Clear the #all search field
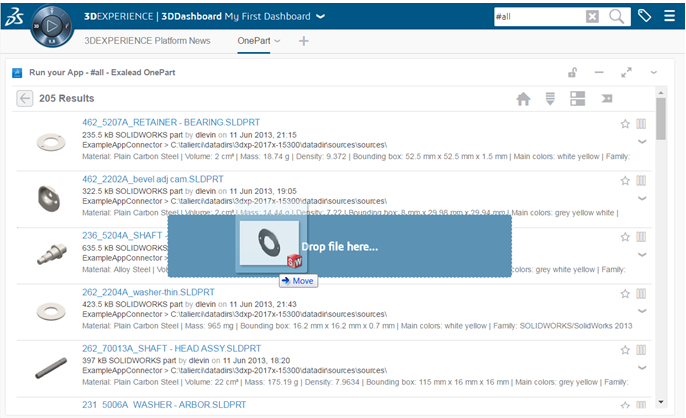The width and height of the screenshot is (686, 418). (x=592, y=17)
